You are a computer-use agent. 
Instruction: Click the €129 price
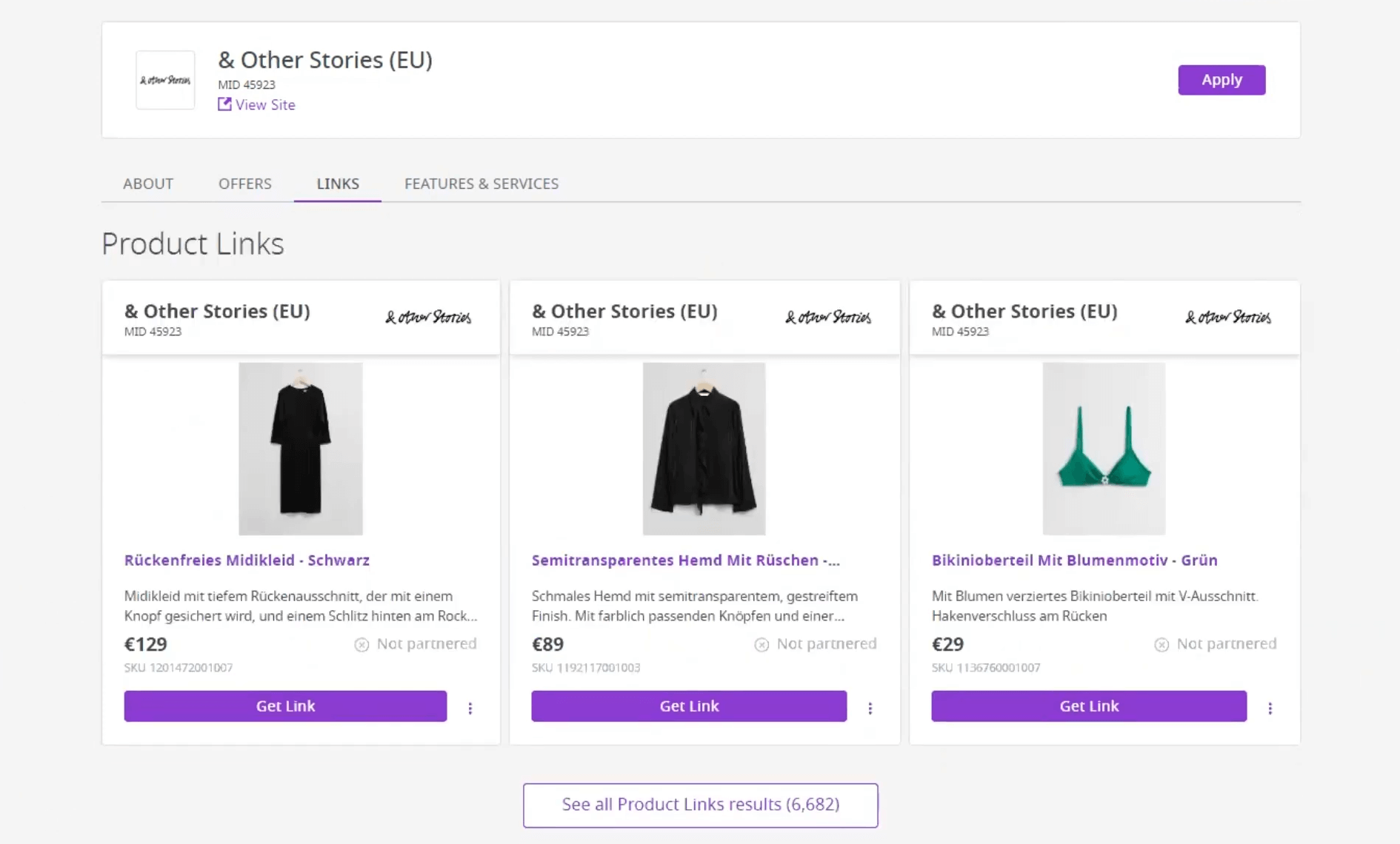[x=146, y=644]
